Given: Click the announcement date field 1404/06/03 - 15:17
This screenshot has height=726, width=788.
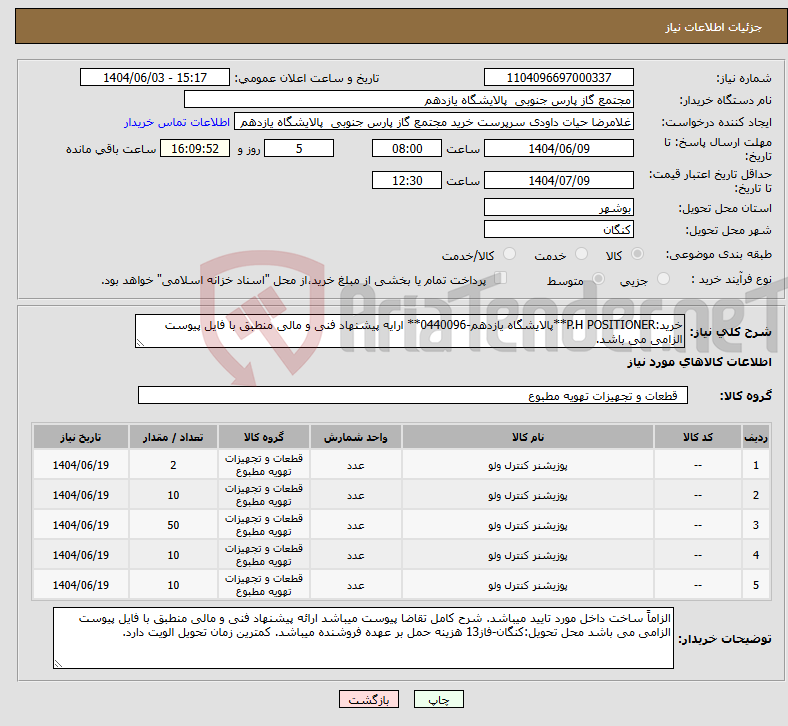Looking at the screenshot, I should tap(155, 78).
